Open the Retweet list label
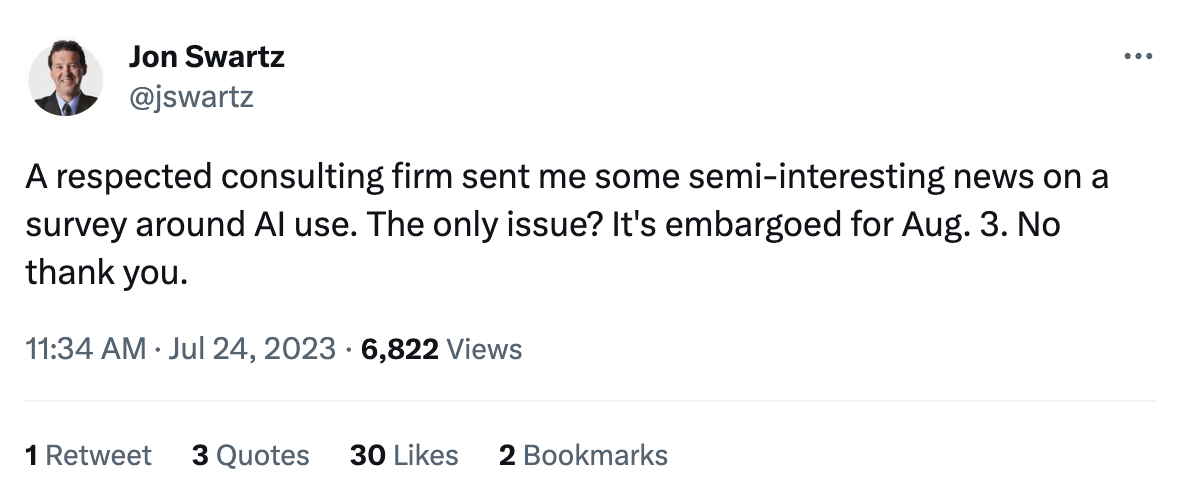The height and width of the screenshot is (490, 1186). [x=99, y=456]
